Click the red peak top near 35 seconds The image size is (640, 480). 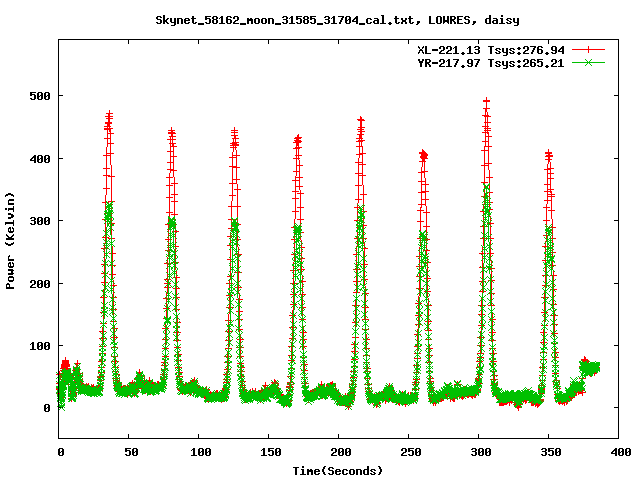109,114
